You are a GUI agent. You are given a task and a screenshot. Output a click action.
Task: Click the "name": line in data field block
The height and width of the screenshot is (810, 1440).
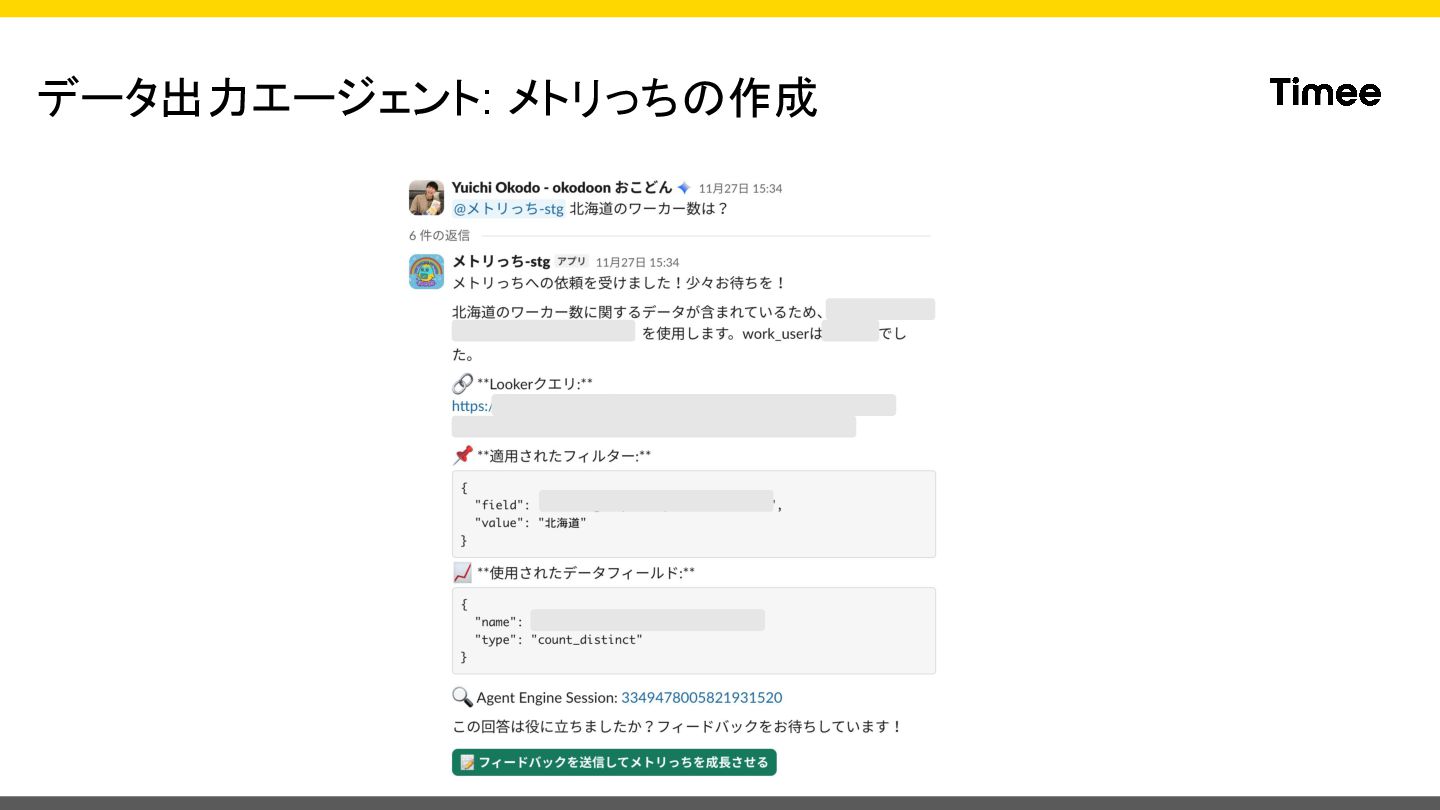pyautogui.click(x=619, y=622)
